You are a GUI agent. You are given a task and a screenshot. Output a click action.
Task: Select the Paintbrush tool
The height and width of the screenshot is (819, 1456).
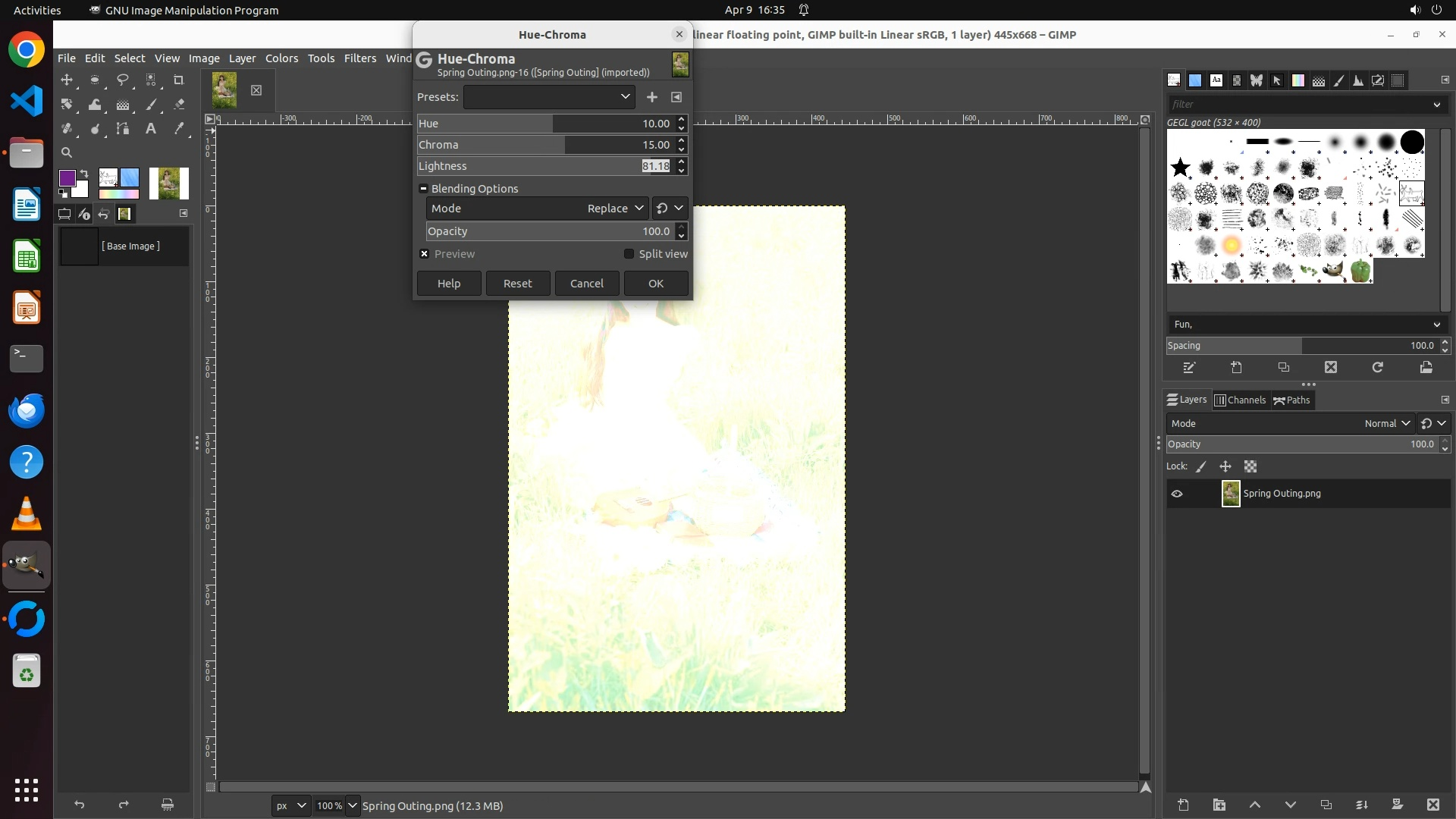151,105
